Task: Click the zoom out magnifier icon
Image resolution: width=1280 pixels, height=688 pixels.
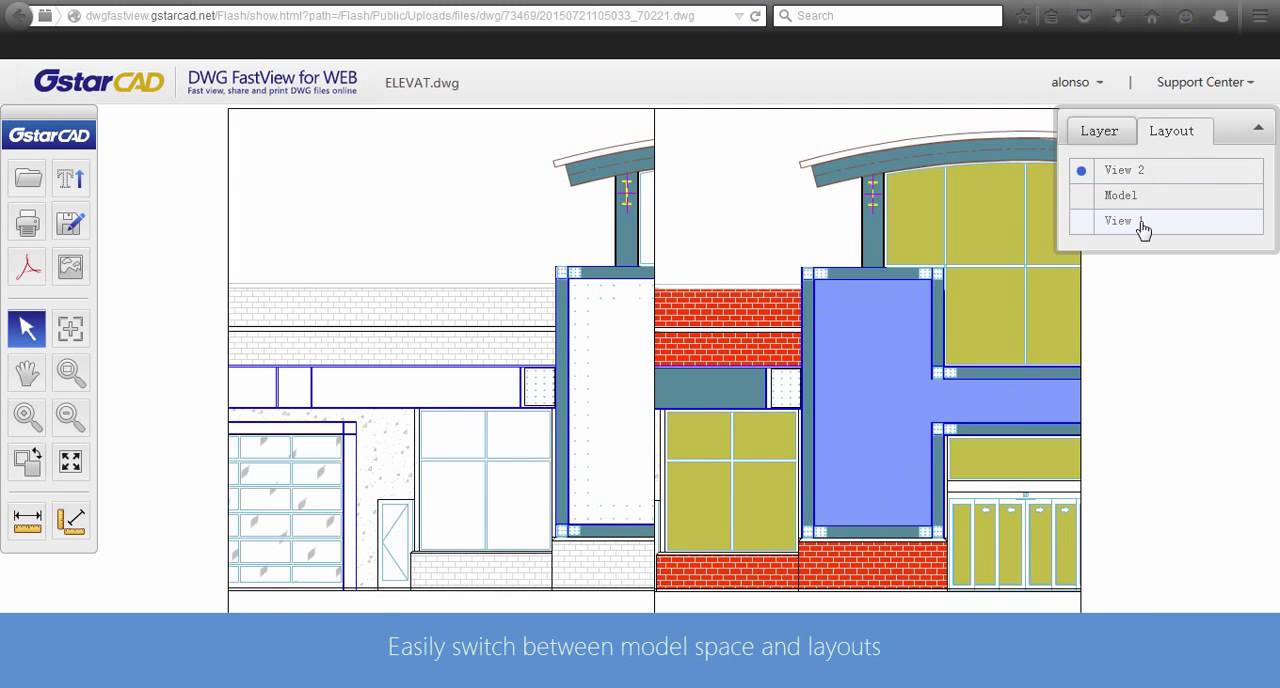Action: click(x=70, y=416)
